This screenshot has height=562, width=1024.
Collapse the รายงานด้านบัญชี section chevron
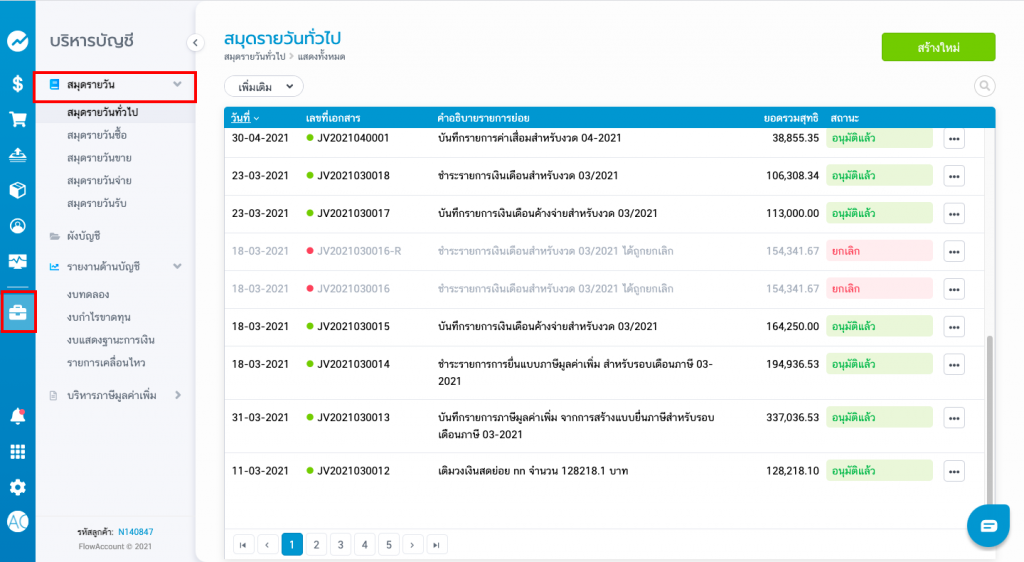pyautogui.click(x=177, y=266)
